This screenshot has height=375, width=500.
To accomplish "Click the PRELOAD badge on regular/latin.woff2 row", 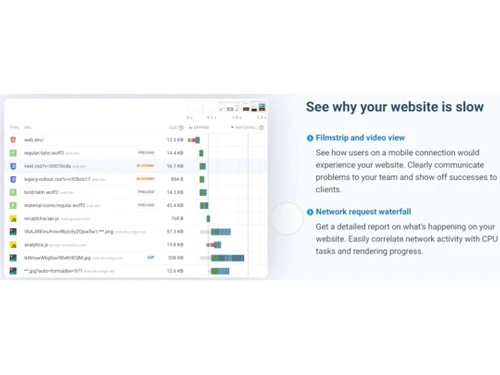I will [146, 153].
